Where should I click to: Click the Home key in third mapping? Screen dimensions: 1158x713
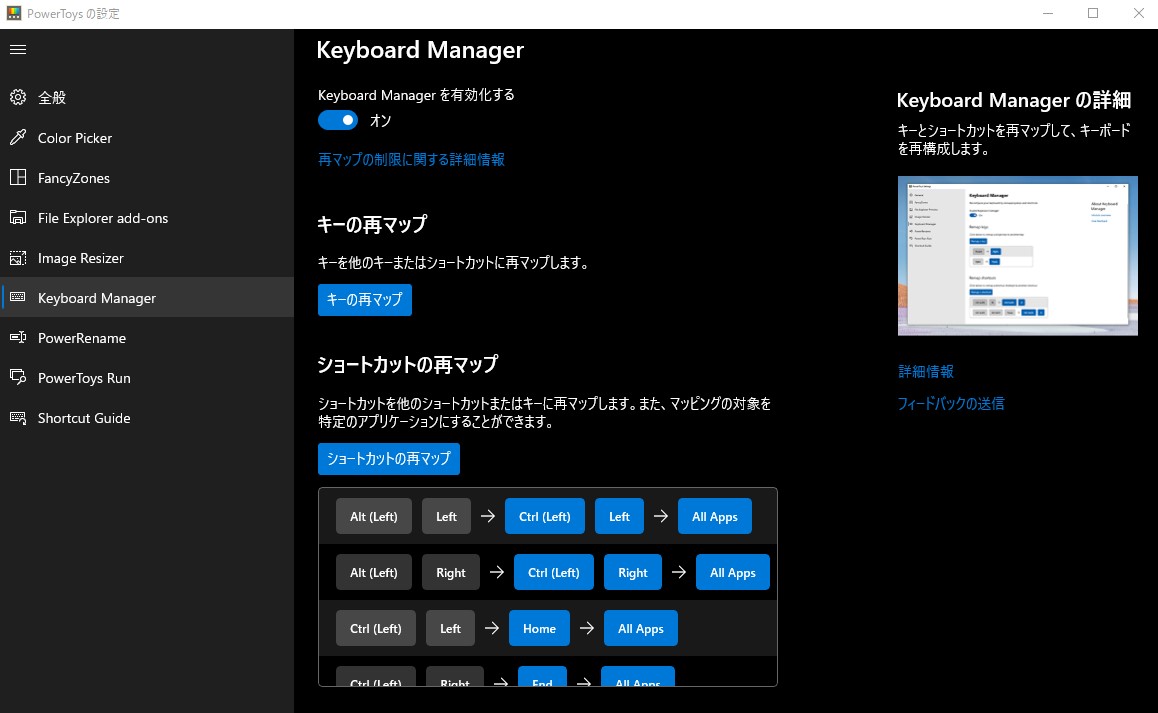pyautogui.click(x=539, y=629)
